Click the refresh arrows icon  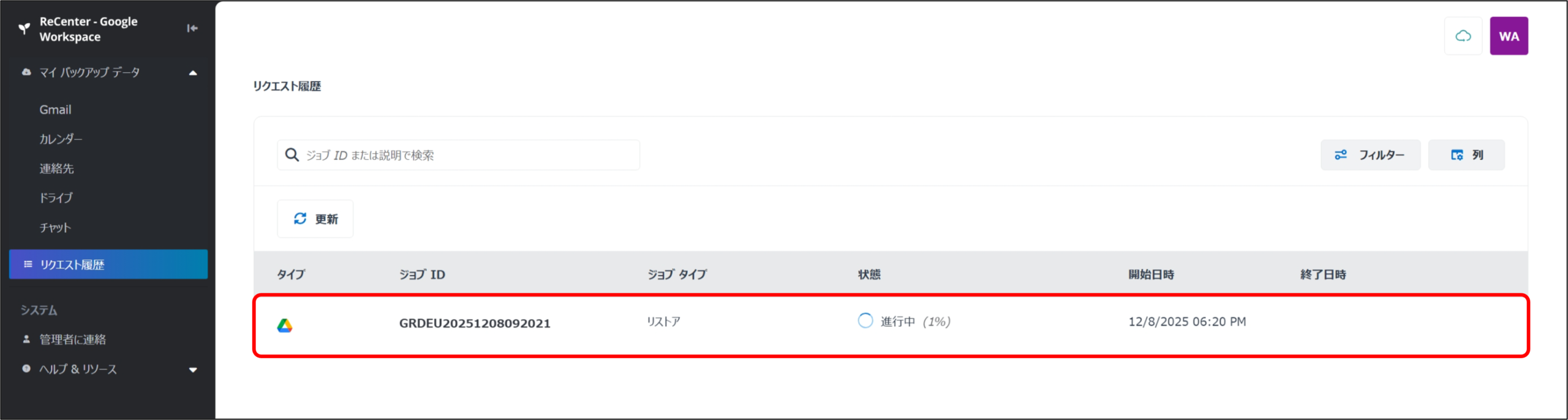(300, 219)
